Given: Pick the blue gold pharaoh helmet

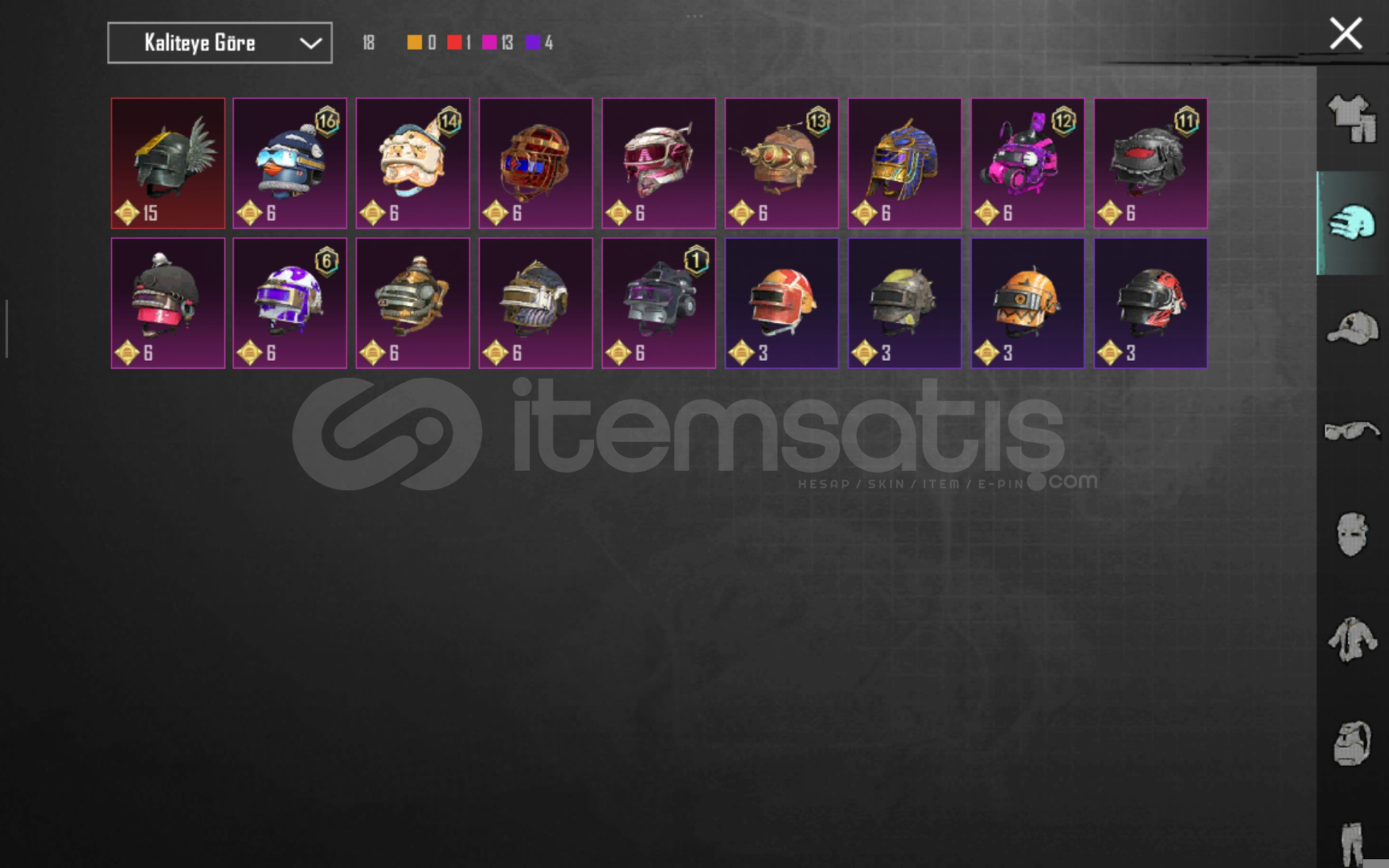Looking at the screenshot, I should tap(905, 163).
